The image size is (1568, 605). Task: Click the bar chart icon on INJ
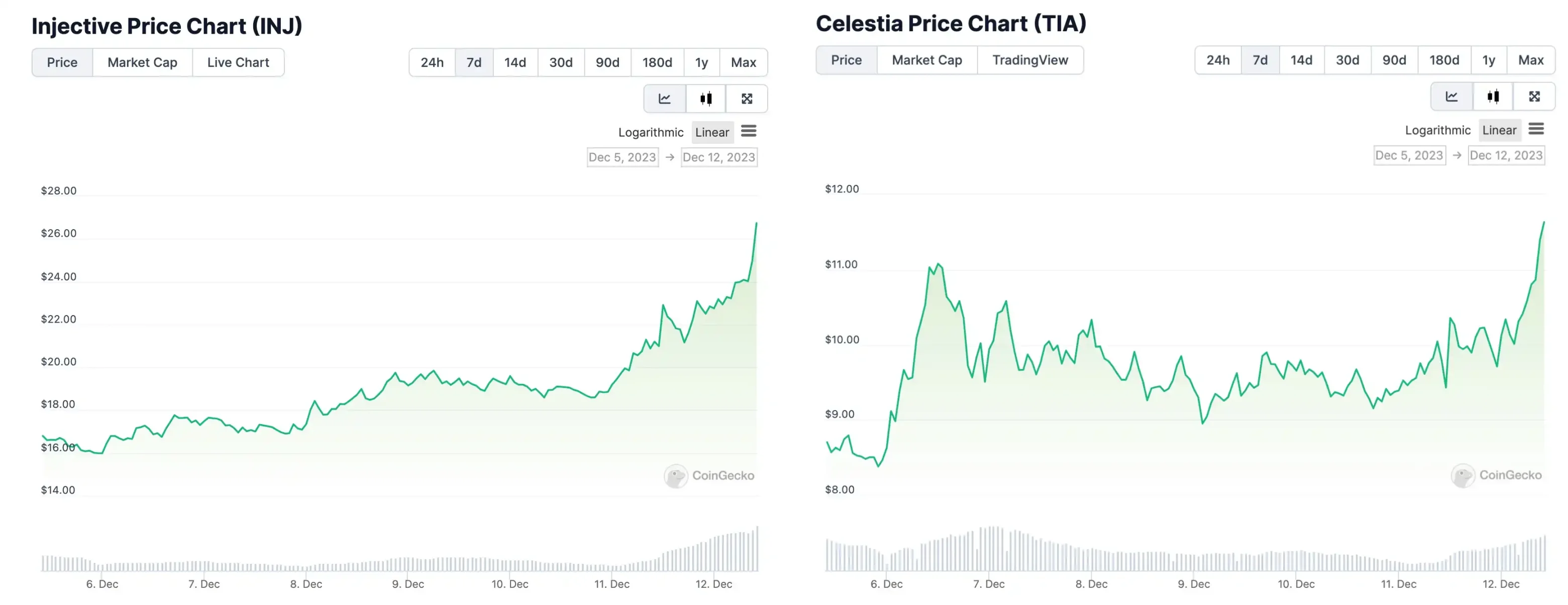pyautogui.click(x=705, y=98)
